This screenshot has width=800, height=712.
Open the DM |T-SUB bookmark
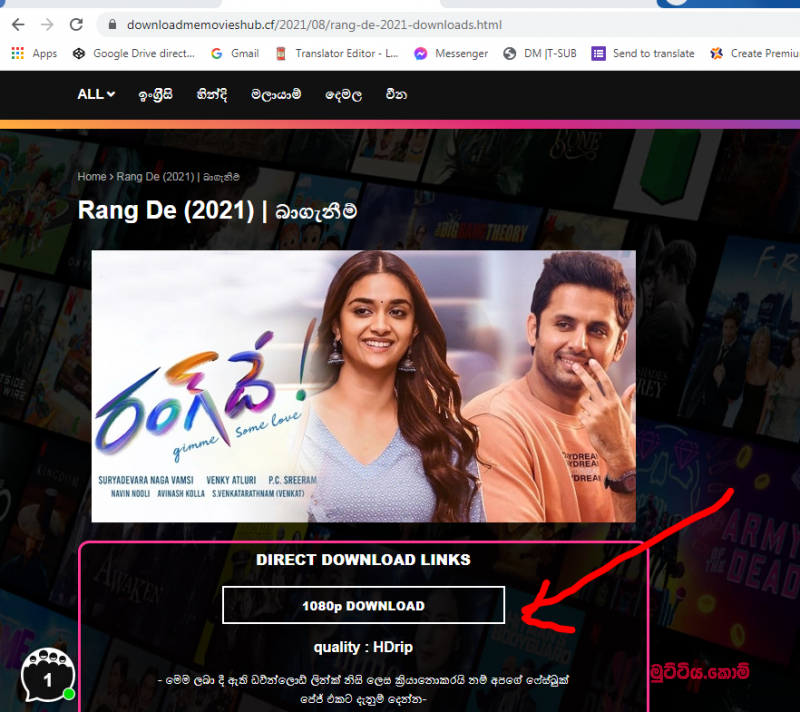click(x=540, y=53)
